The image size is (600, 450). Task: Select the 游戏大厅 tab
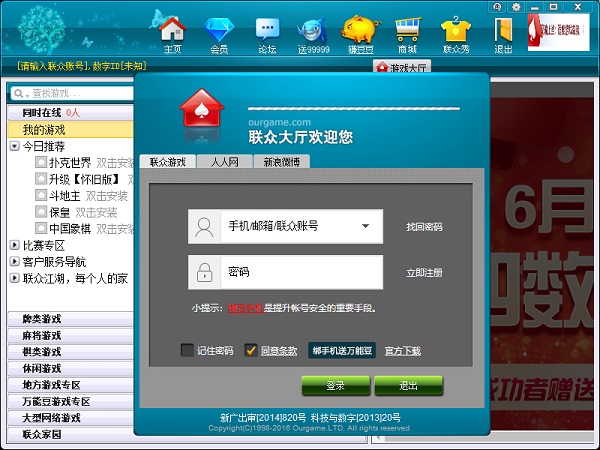pyautogui.click(x=402, y=67)
